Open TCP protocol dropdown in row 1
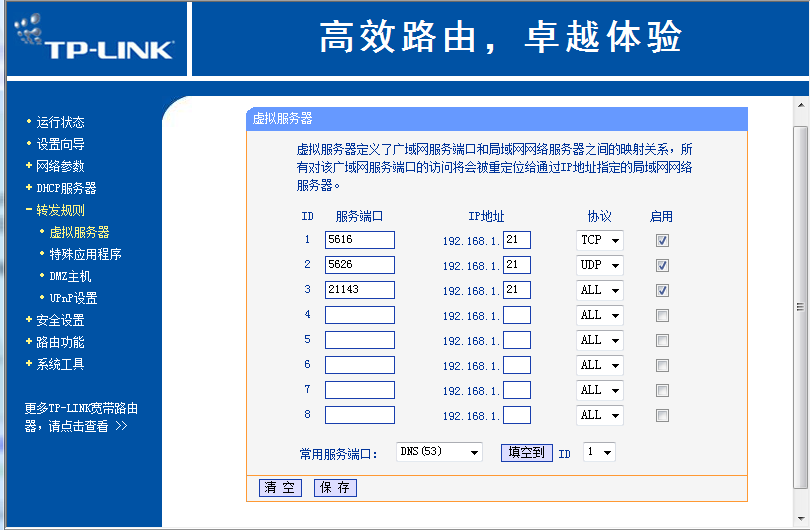The height and width of the screenshot is (530, 810). click(x=600, y=240)
